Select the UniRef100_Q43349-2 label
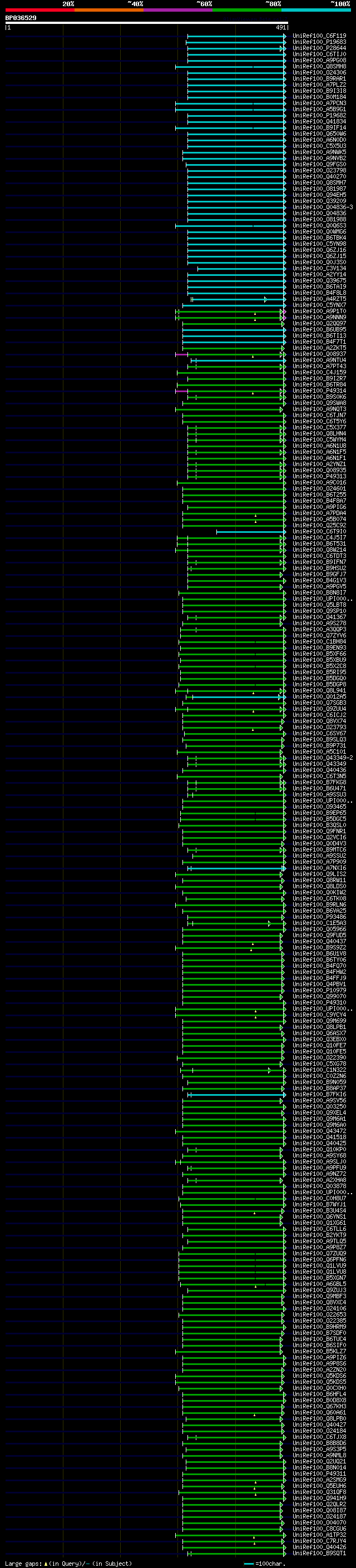Image resolution: width=356 pixels, height=1568 pixels. pyautogui.click(x=323, y=759)
